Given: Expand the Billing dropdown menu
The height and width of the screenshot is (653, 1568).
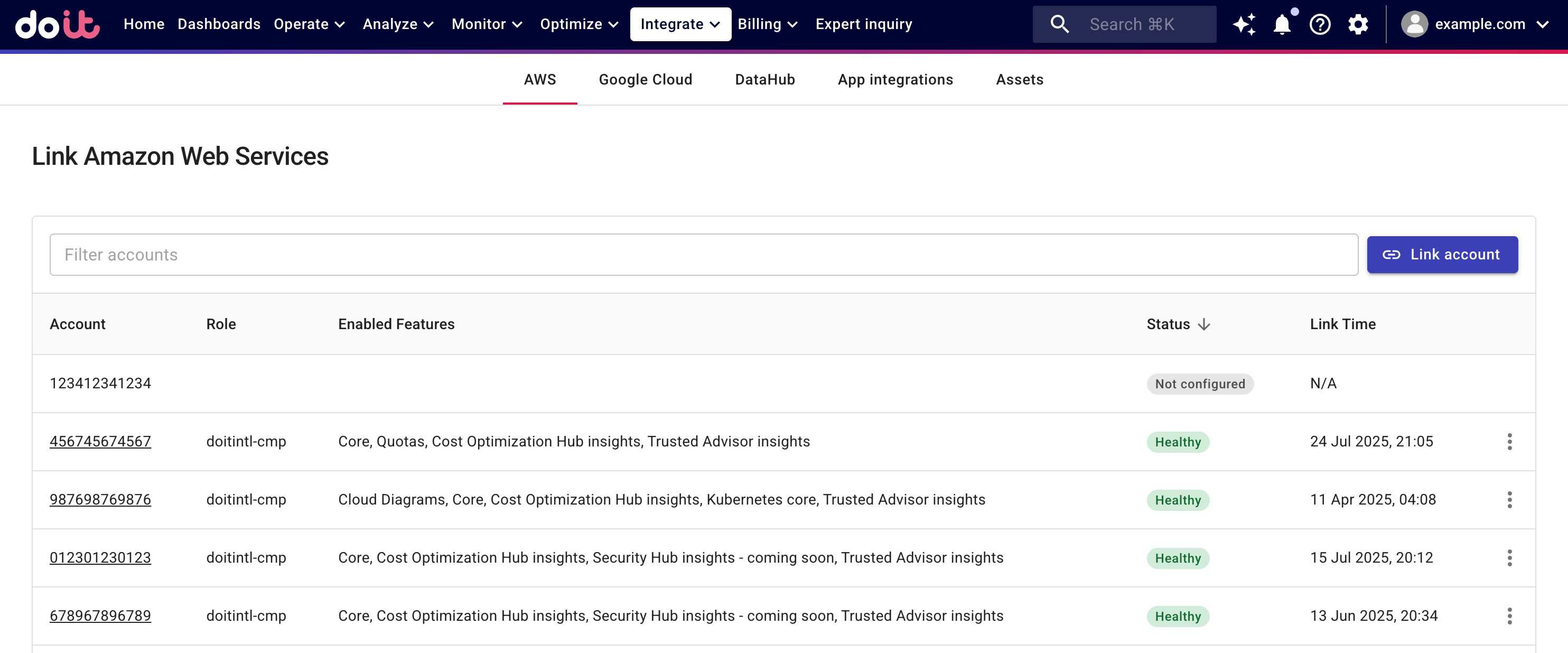Looking at the screenshot, I should [x=767, y=24].
